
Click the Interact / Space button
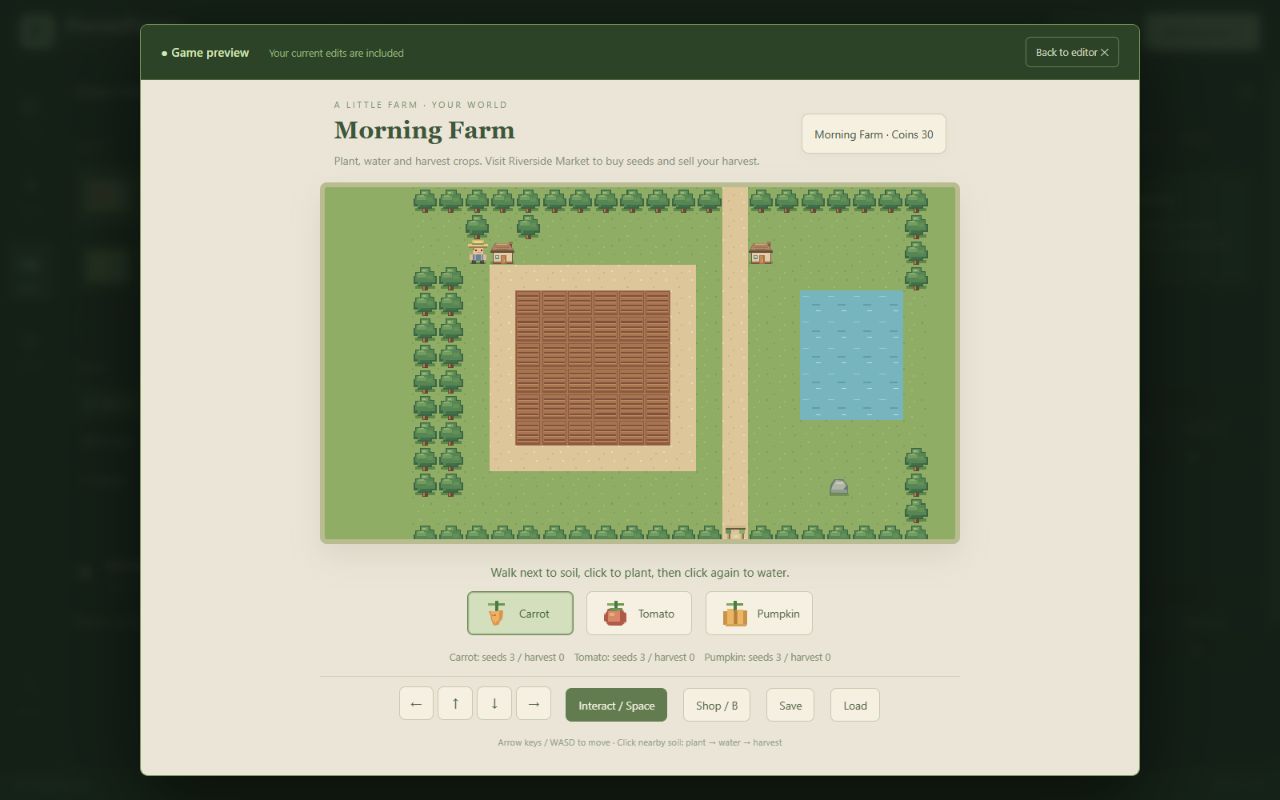pos(616,705)
